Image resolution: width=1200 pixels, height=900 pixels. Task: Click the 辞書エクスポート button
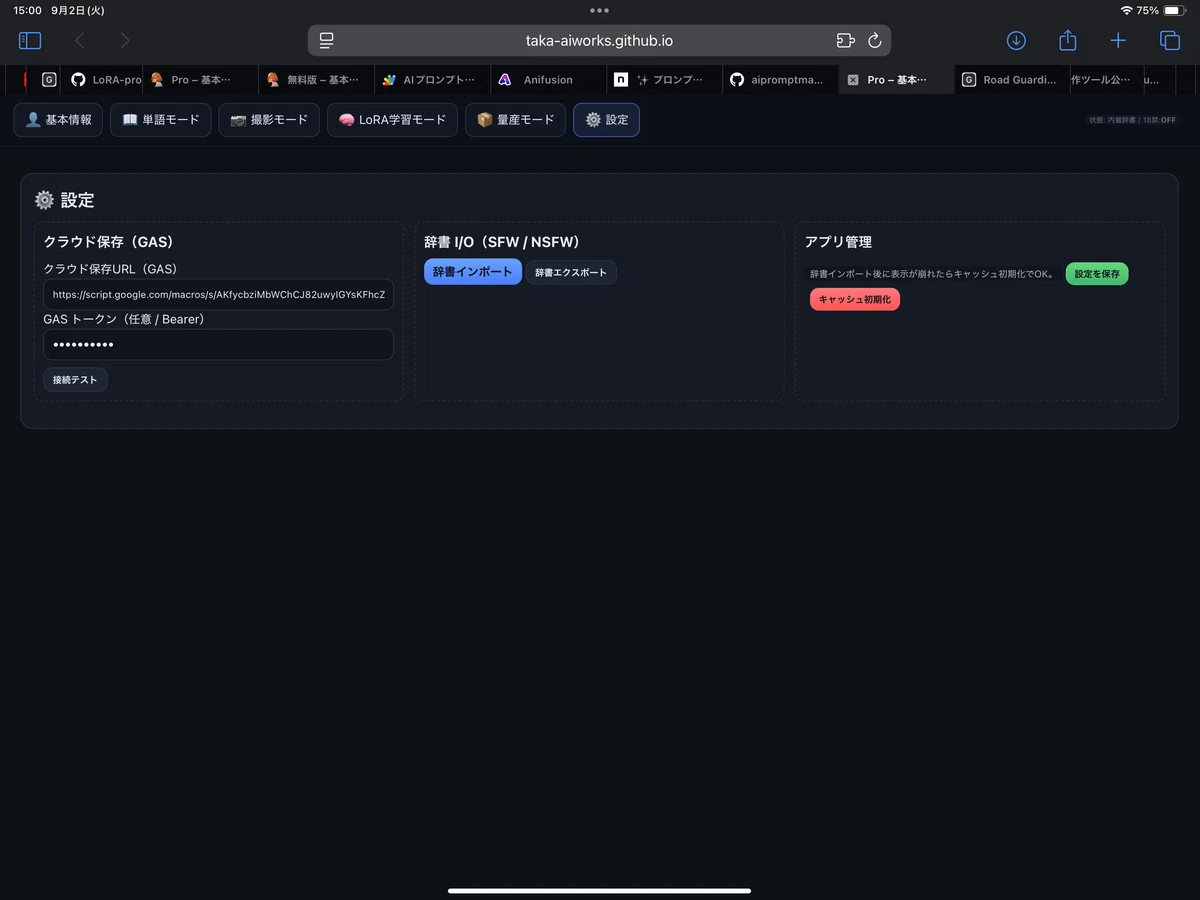click(x=571, y=273)
